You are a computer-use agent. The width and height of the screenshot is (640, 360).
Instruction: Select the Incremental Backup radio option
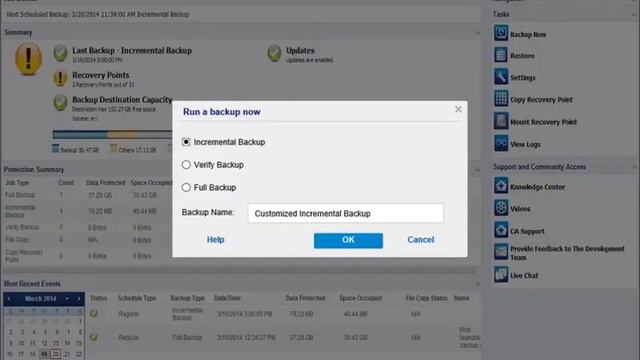[186, 142]
